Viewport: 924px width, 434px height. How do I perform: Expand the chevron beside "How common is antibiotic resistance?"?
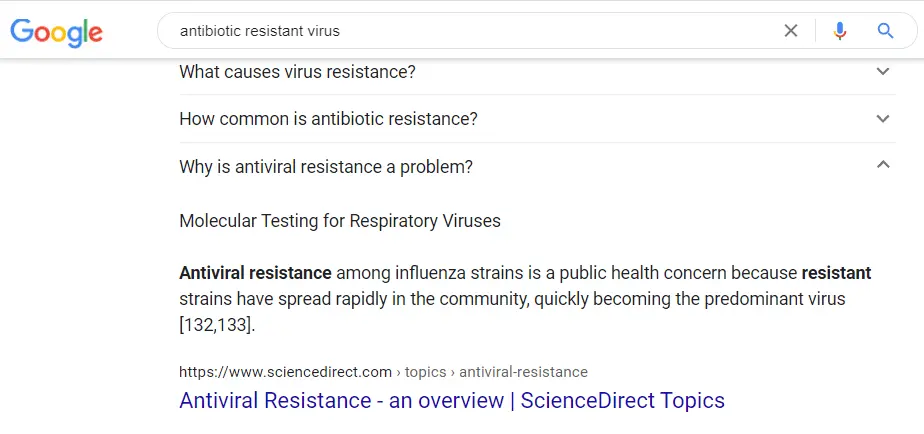[x=882, y=119]
